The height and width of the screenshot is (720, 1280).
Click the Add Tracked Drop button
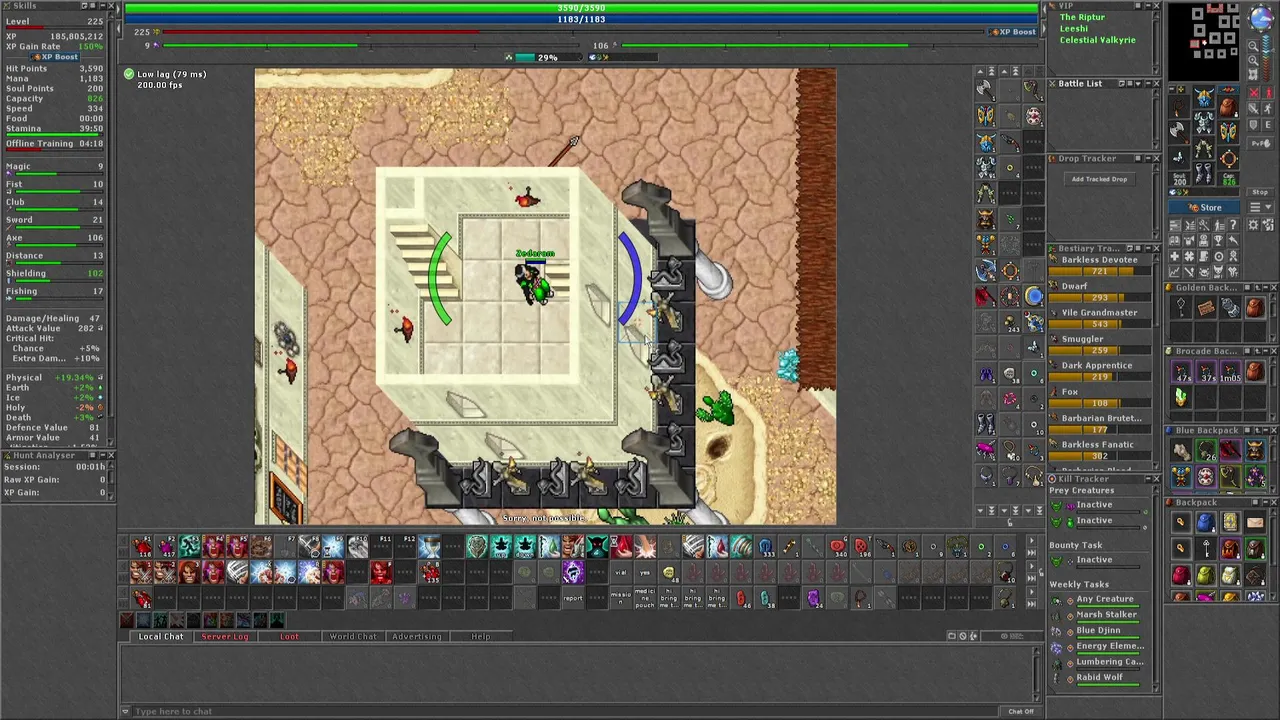pos(1099,179)
